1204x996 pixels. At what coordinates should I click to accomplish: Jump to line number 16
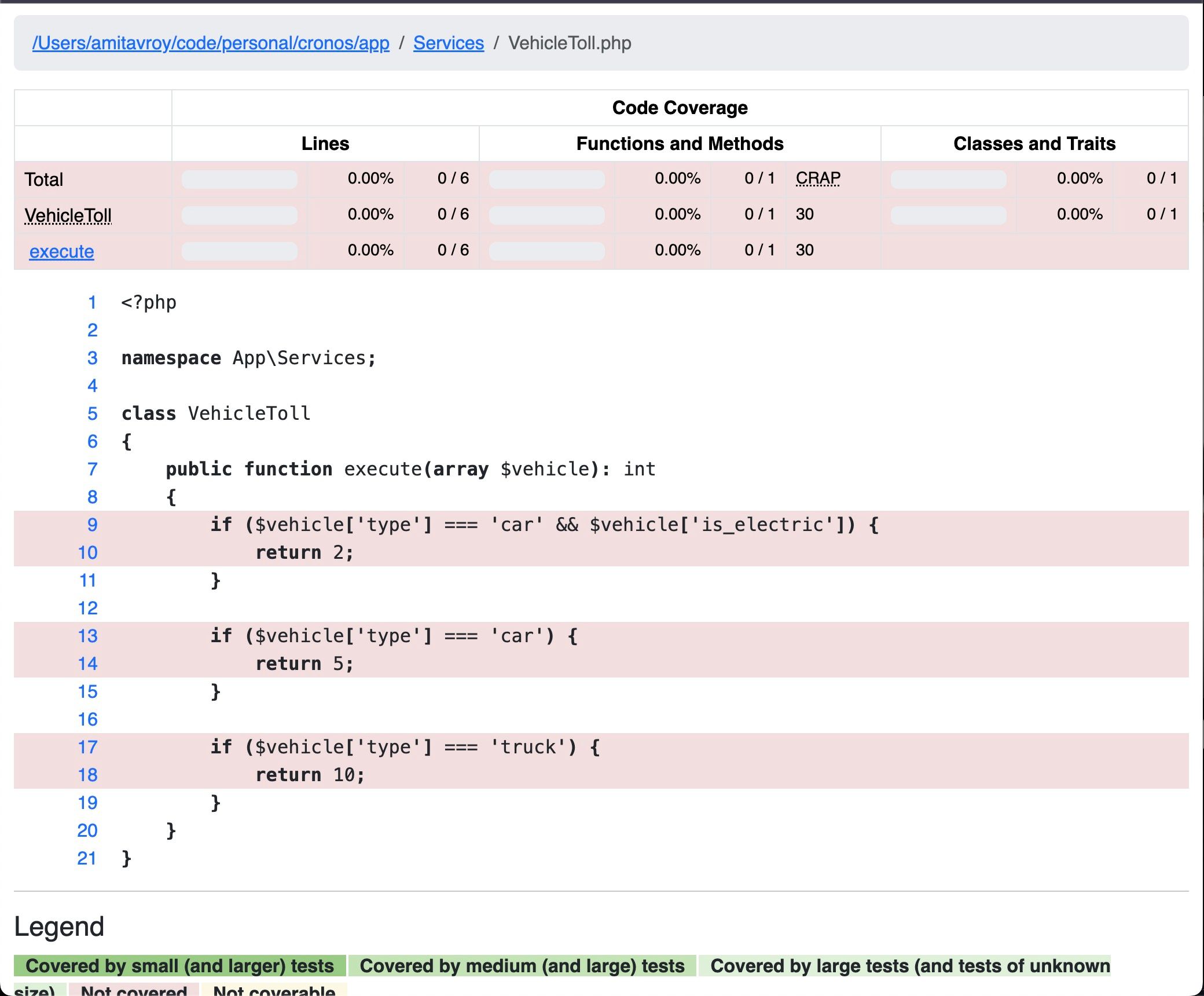pos(87,719)
